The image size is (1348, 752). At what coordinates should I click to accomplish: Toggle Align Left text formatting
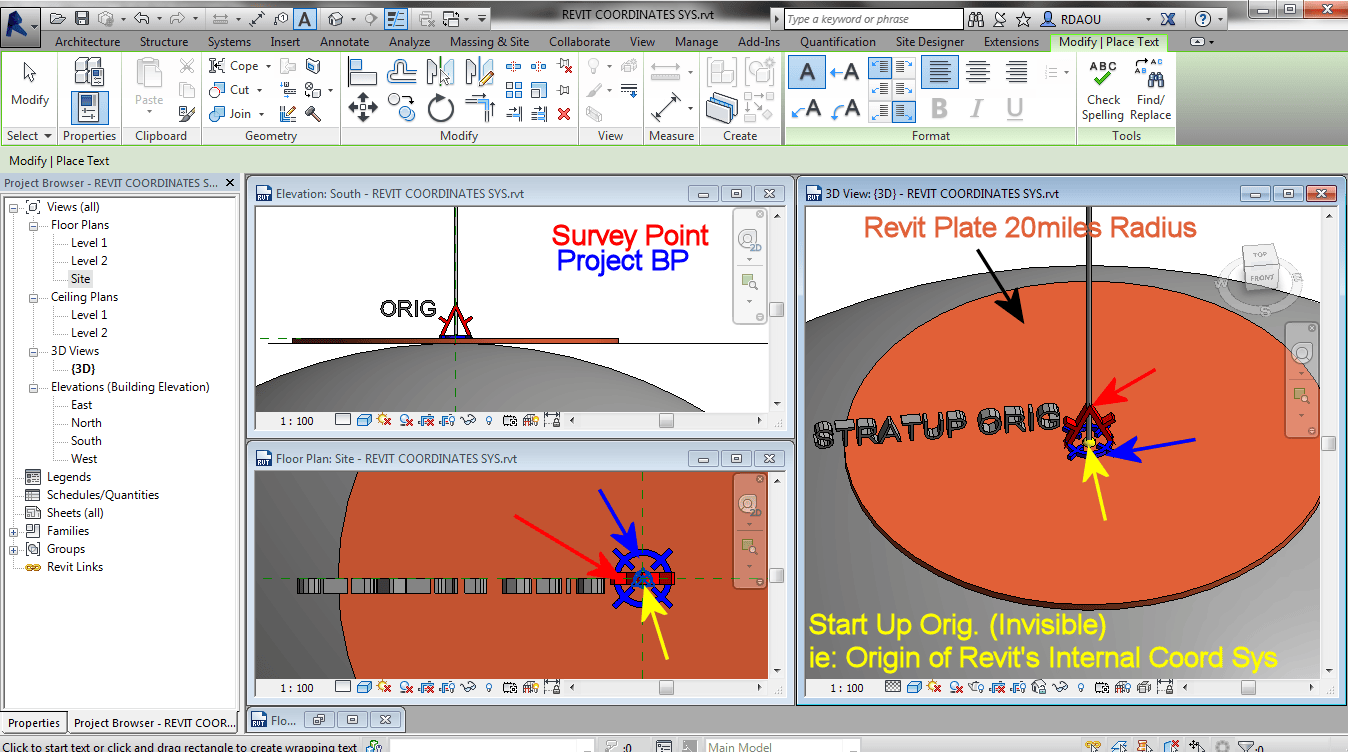pyautogui.click(x=939, y=72)
